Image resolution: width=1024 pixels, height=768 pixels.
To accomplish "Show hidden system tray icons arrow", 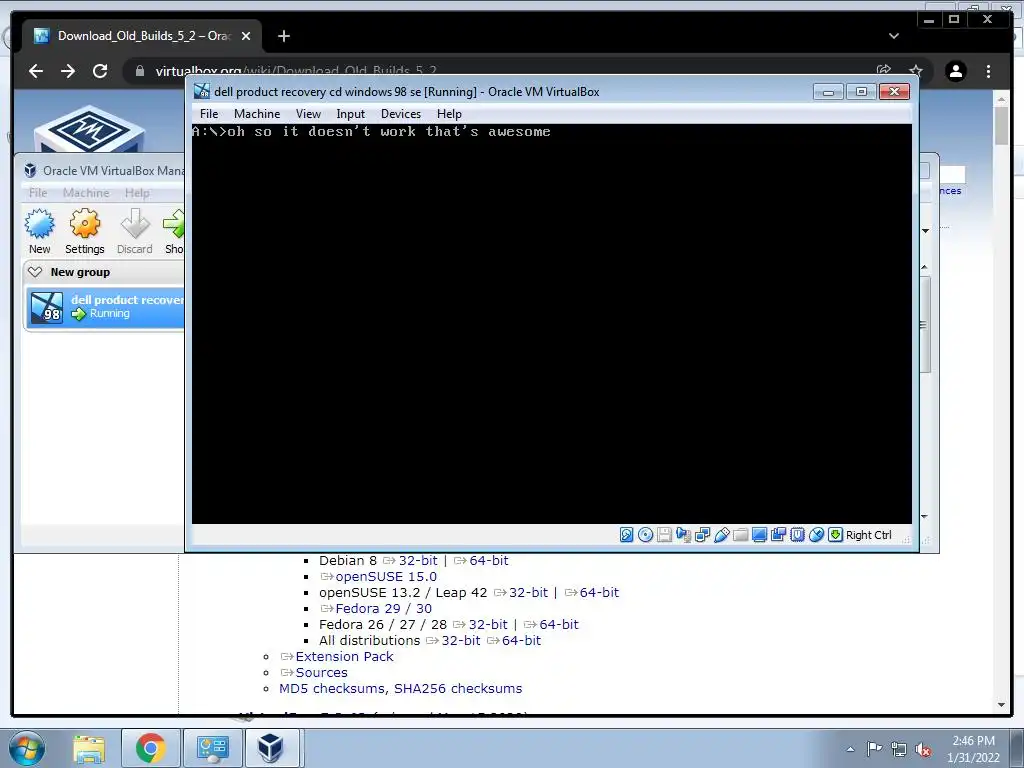I will point(850,749).
